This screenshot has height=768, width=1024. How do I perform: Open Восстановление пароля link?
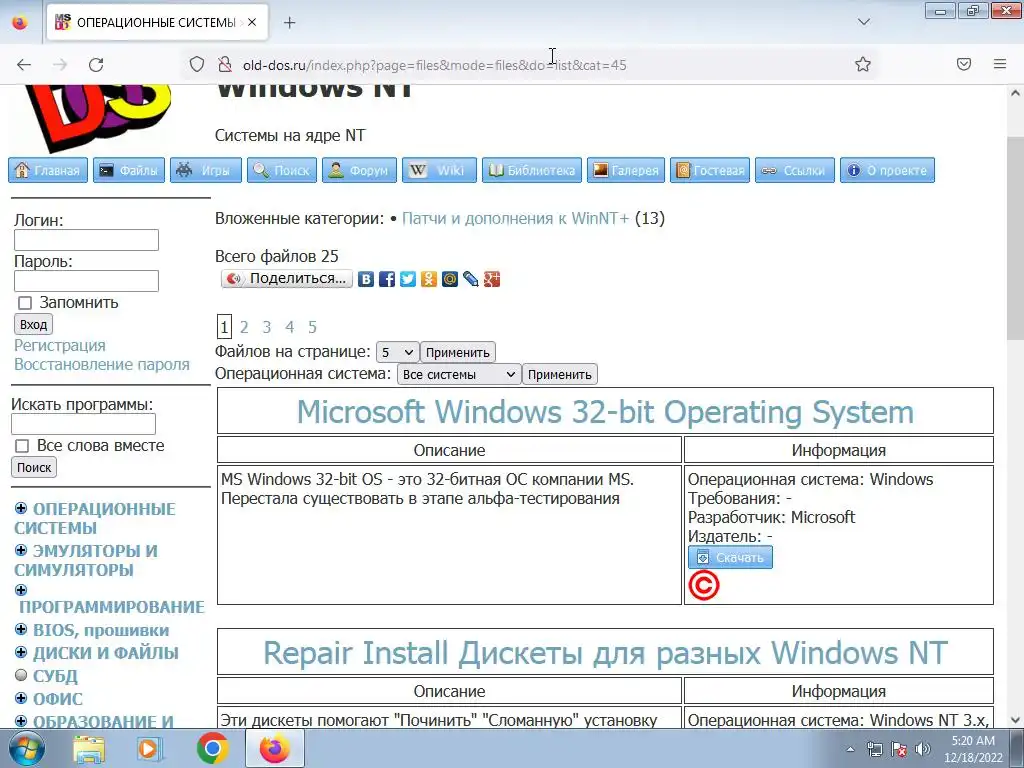click(102, 364)
